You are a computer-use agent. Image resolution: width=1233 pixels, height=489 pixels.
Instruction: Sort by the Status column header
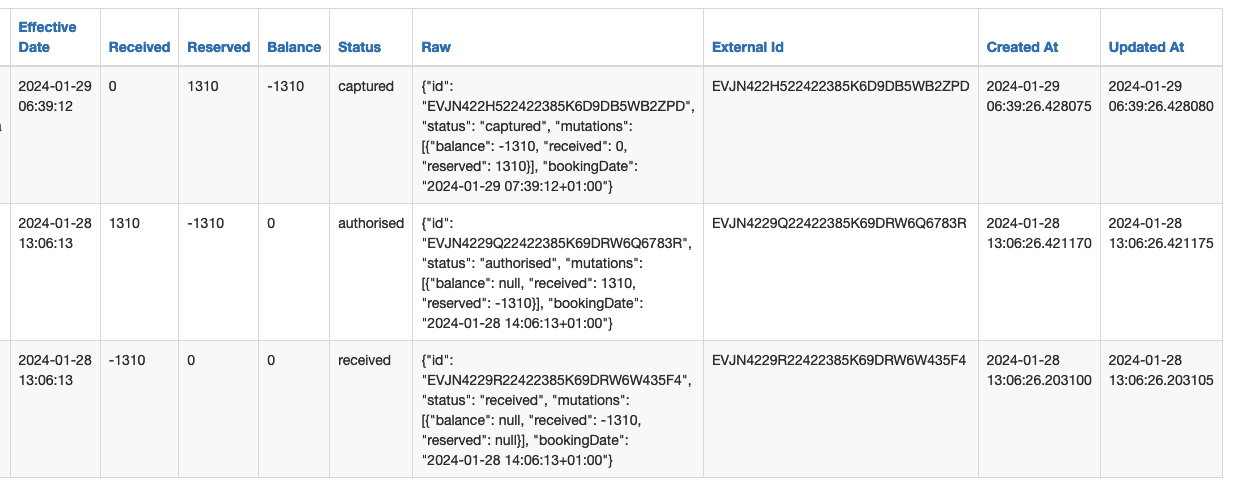[359, 47]
